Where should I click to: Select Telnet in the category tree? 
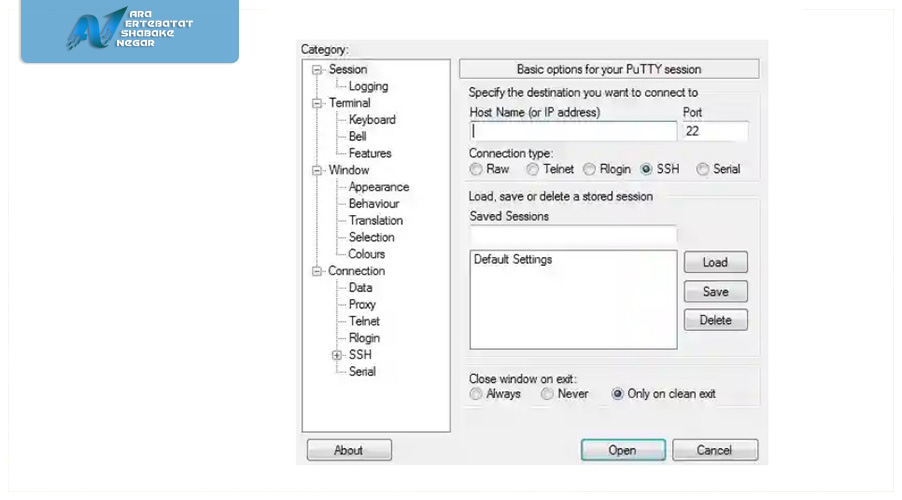[364, 321]
